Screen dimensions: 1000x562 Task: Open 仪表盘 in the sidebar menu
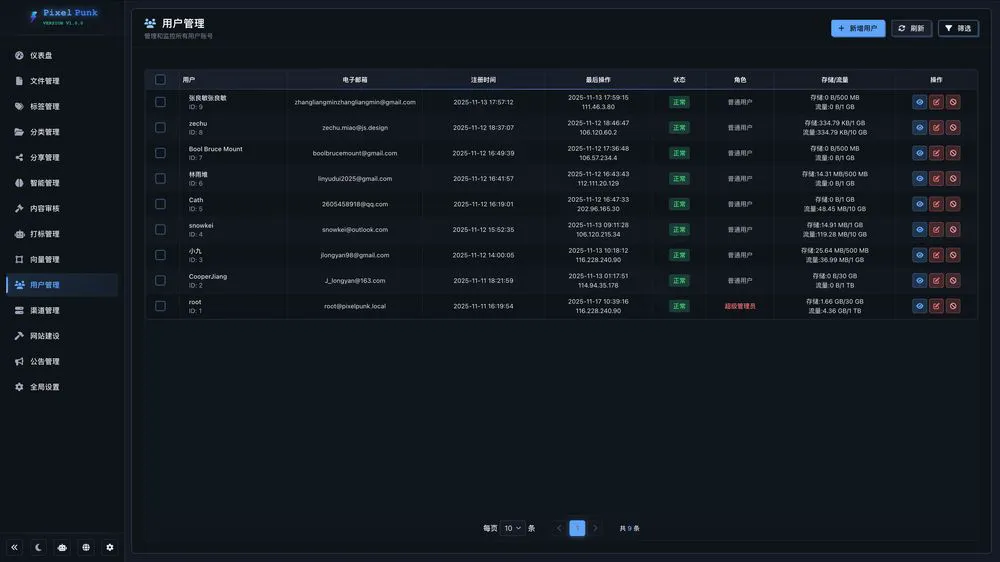coord(41,56)
